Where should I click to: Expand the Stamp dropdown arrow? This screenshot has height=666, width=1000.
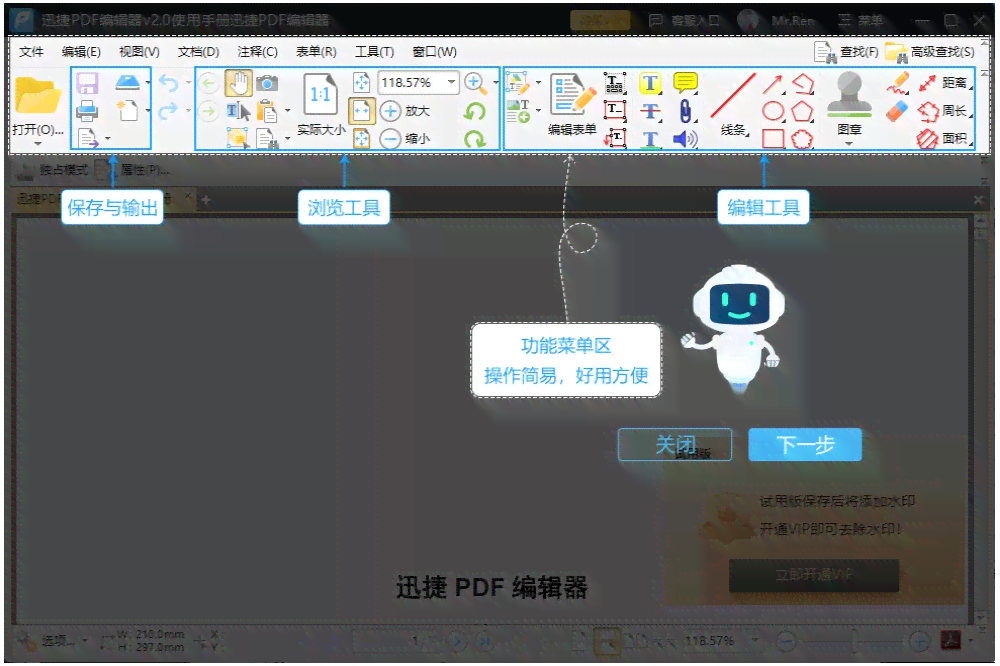tap(849, 144)
